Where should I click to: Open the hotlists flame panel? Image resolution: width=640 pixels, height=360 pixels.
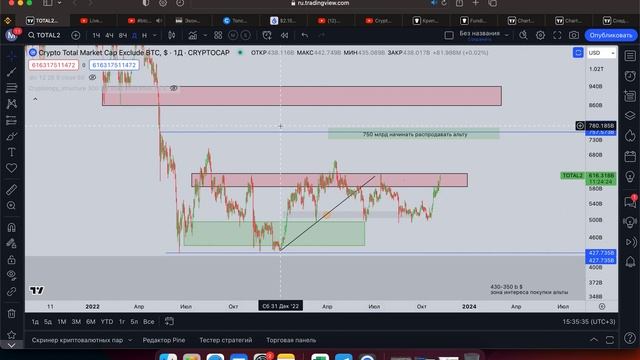coord(630,136)
